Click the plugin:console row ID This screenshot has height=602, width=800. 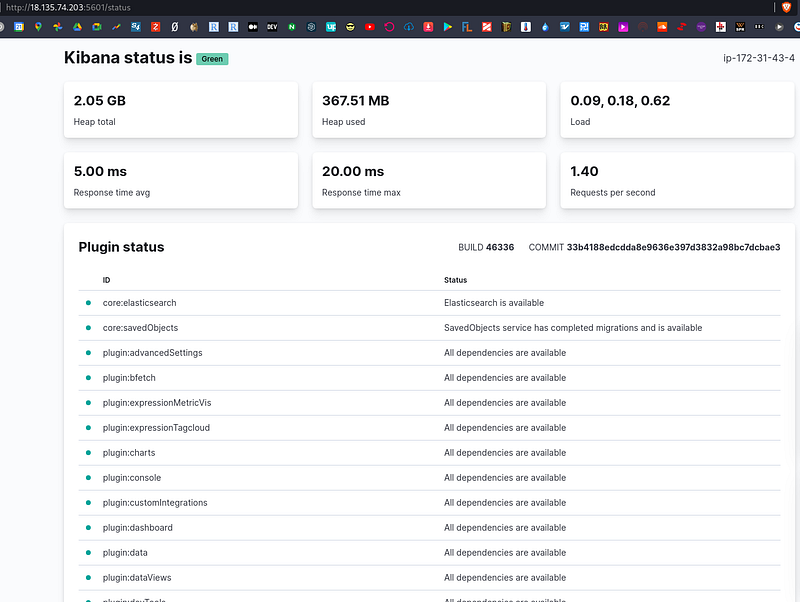tap(132, 478)
